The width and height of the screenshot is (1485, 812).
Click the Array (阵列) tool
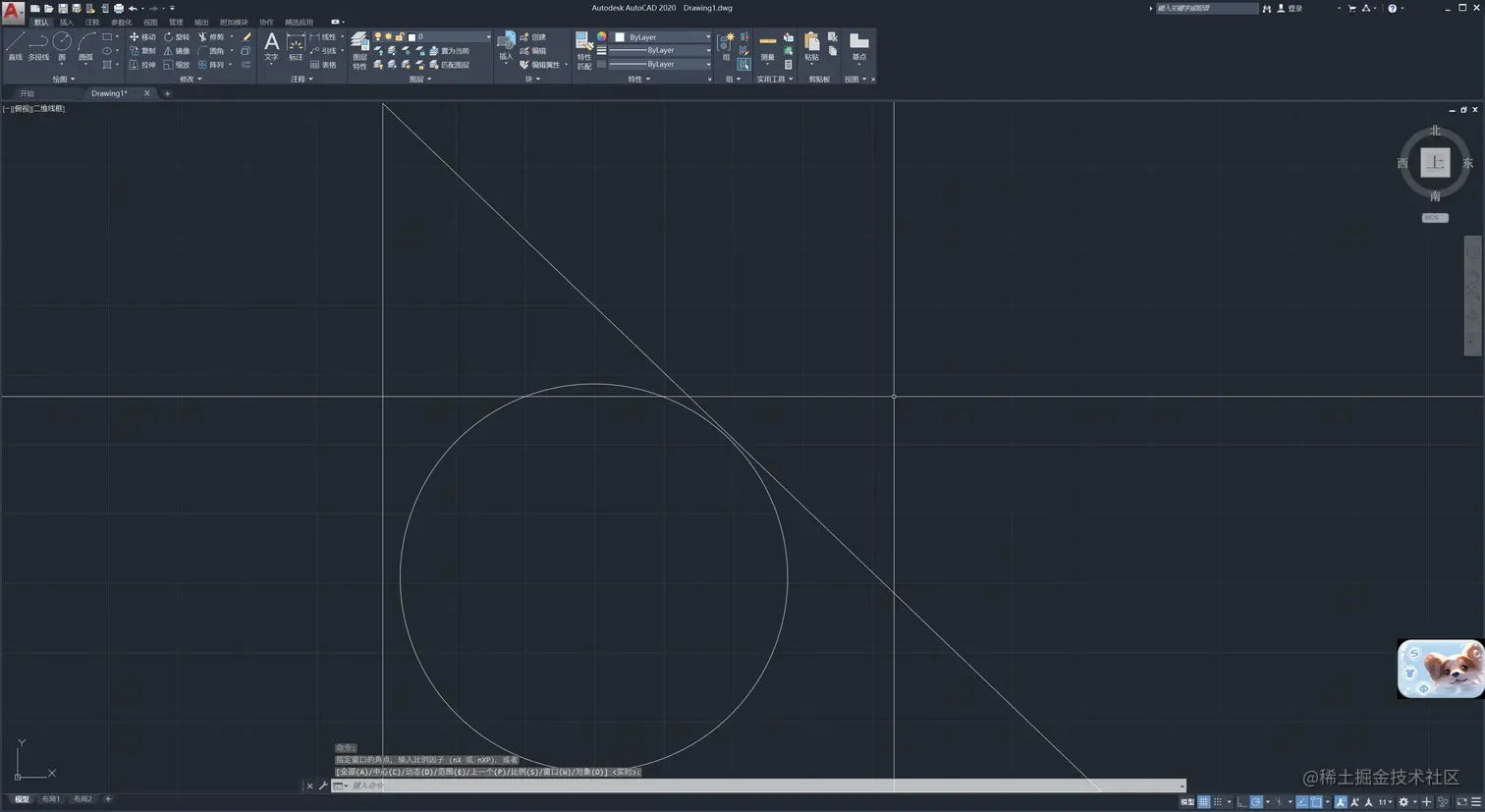coord(211,65)
